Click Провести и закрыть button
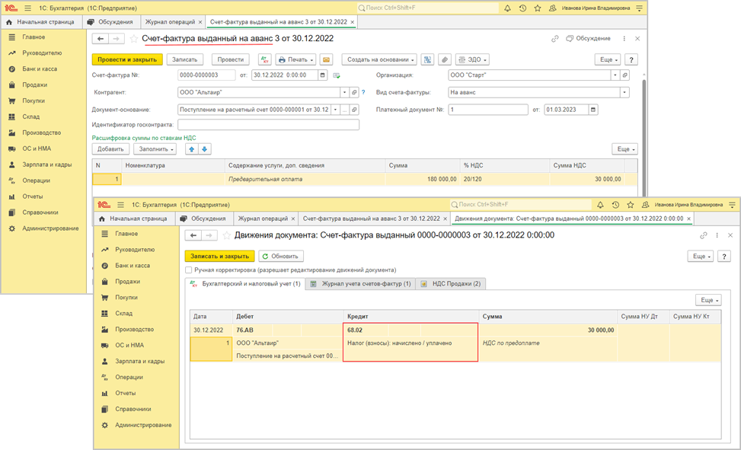Image resolution: width=741 pixels, height=450 pixels. tap(127, 60)
